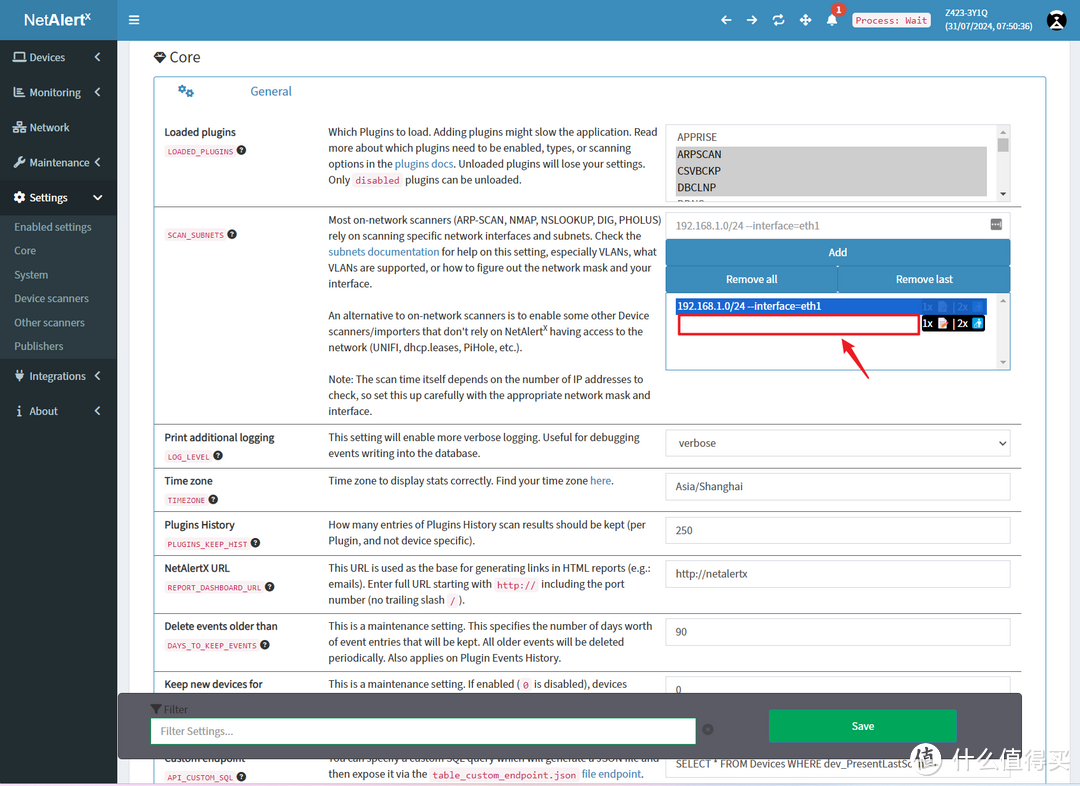Viewport: 1080px width, 786px height.
Task: Click the help icon beside SCAN_SUBNETS
Action: click(232, 235)
